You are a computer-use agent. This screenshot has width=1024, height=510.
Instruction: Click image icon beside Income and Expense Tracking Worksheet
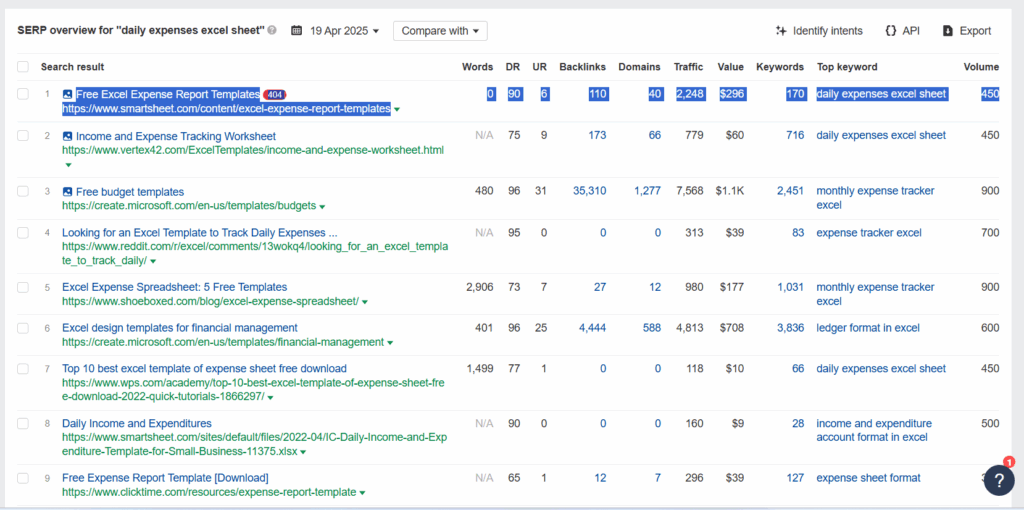point(67,136)
